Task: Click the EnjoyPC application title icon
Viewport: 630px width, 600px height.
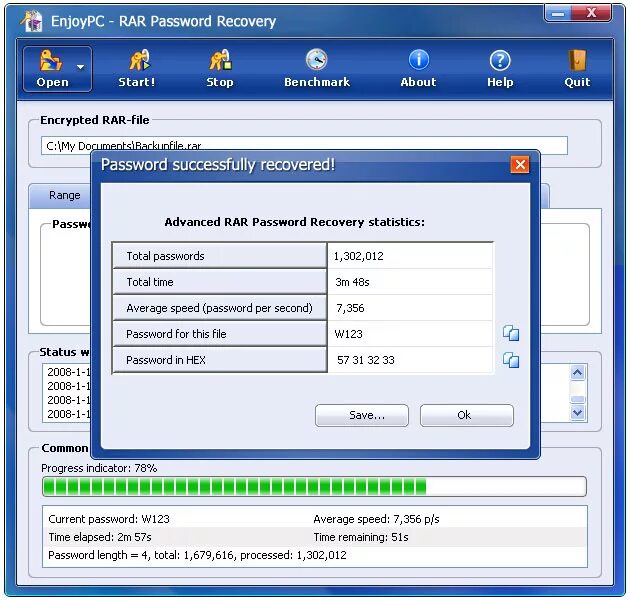Action: point(33,21)
